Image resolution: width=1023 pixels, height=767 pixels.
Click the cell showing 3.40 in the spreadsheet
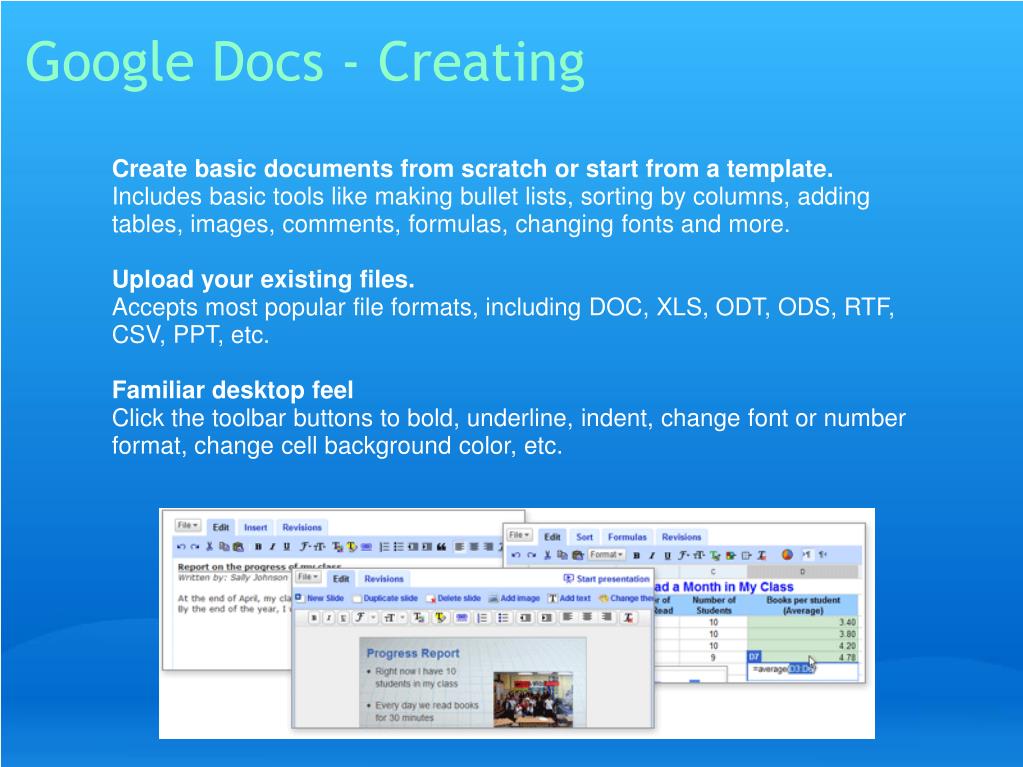point(802,623)
